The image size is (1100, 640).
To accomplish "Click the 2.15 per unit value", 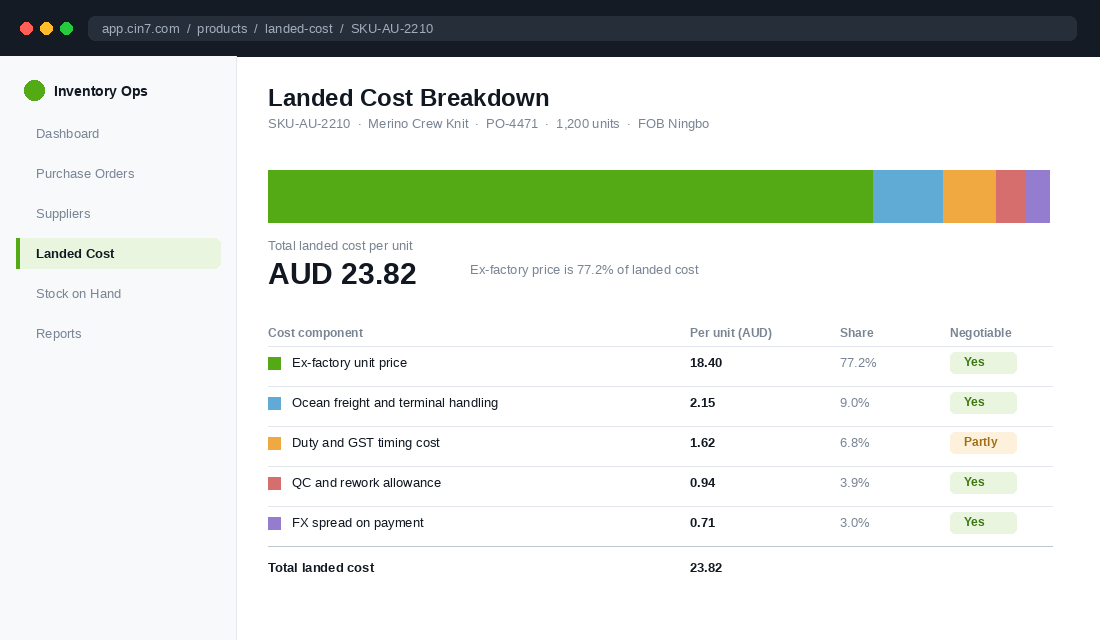I will coord(702,403).
